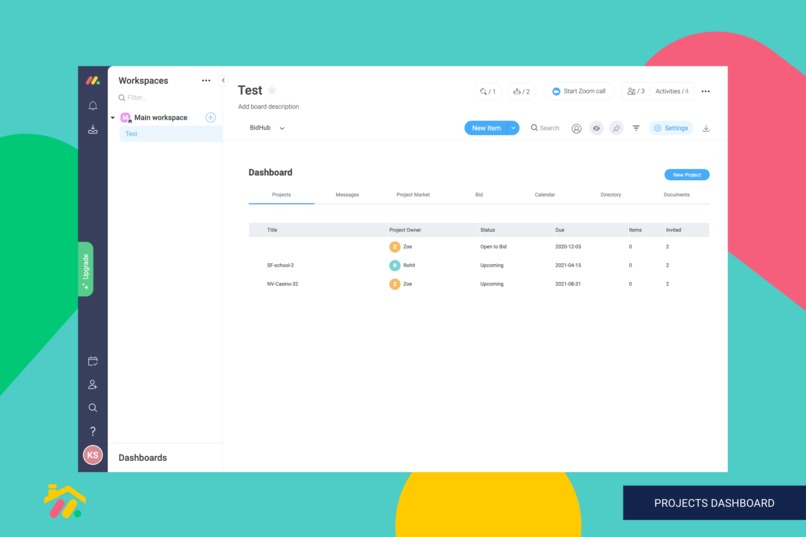Screen dimensions: 806x537
Task: Open the filter icon
Action: [x=636, y=128]
